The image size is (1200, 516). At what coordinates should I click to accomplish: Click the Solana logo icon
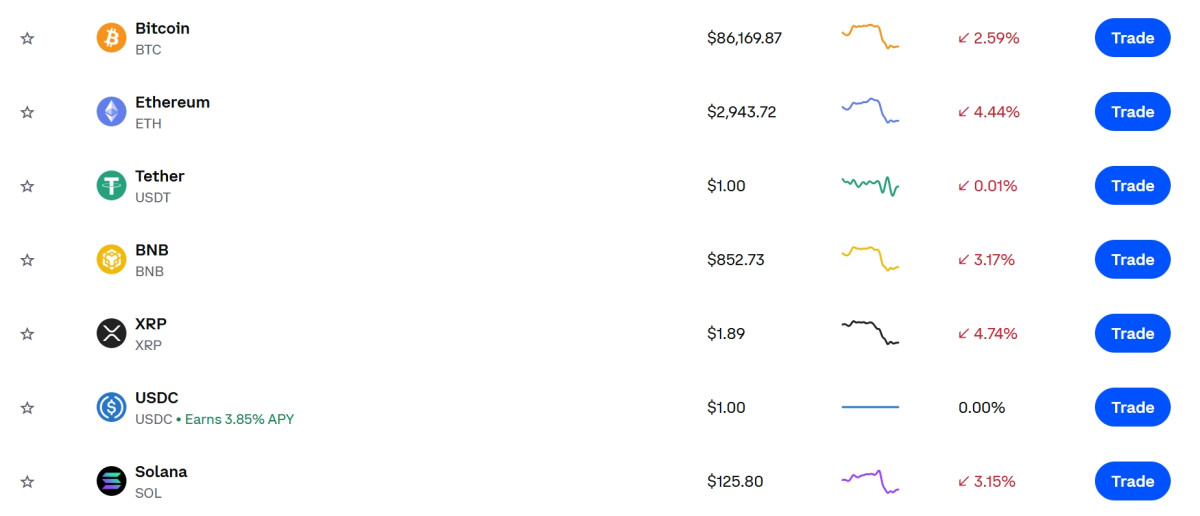tap(111, 482)
